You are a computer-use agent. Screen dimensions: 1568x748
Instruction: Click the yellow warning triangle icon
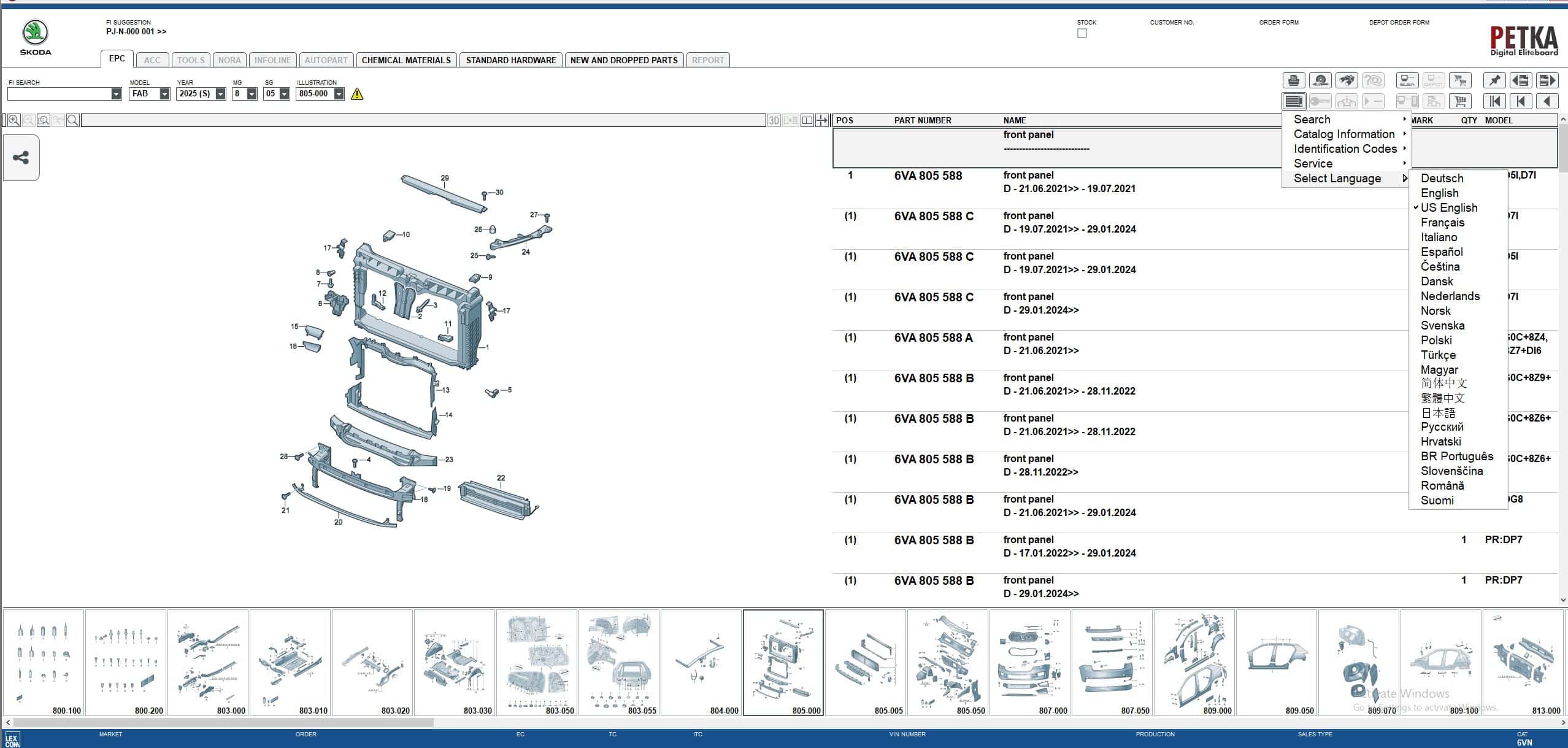click(x=357, y=94)
